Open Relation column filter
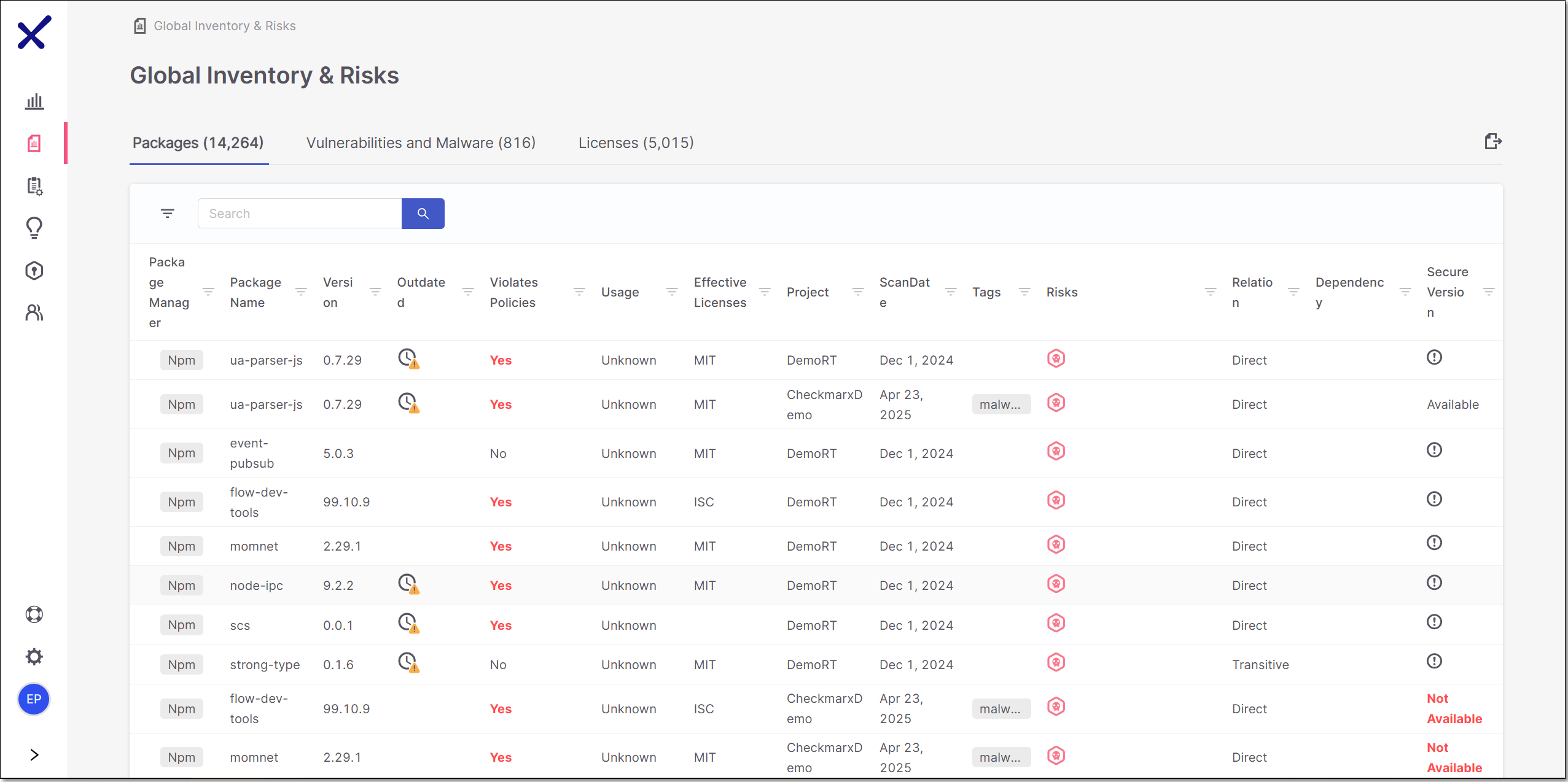 pyautogui.click(x=1293, y=292)
